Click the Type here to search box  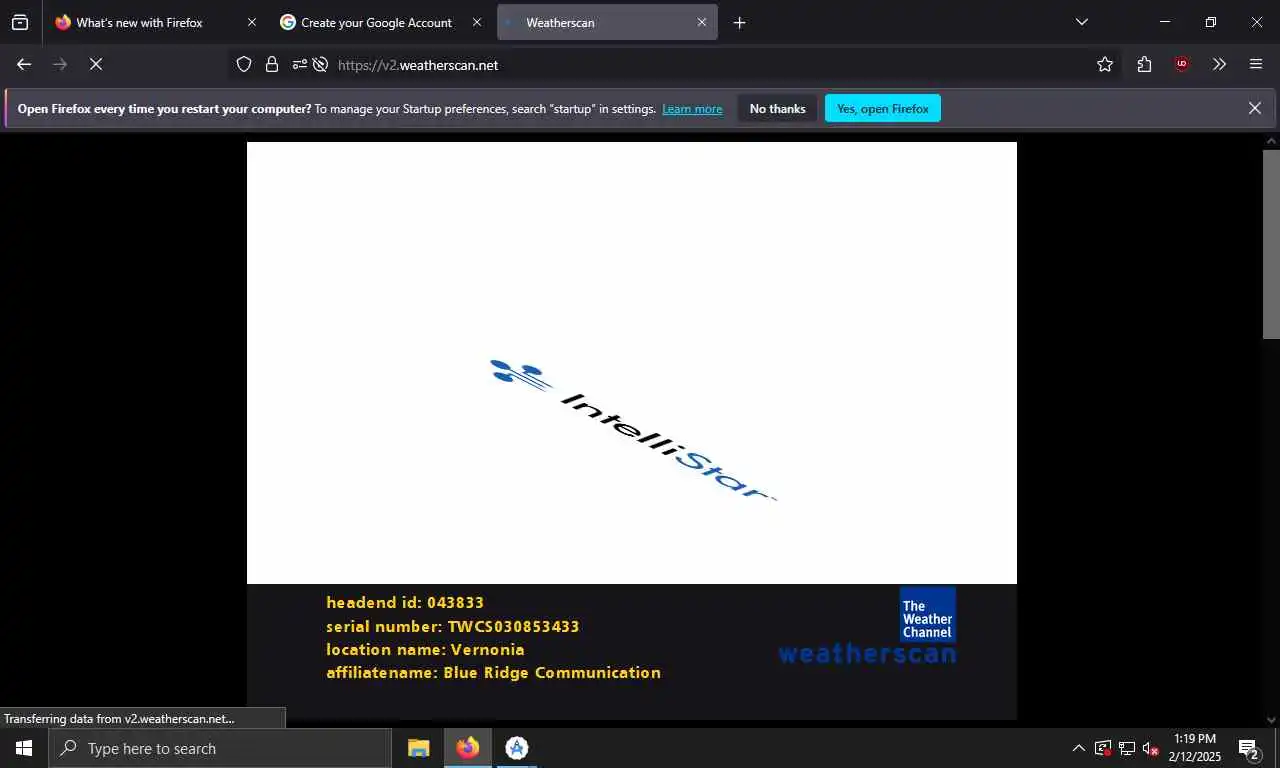click(x=220, y=748)
